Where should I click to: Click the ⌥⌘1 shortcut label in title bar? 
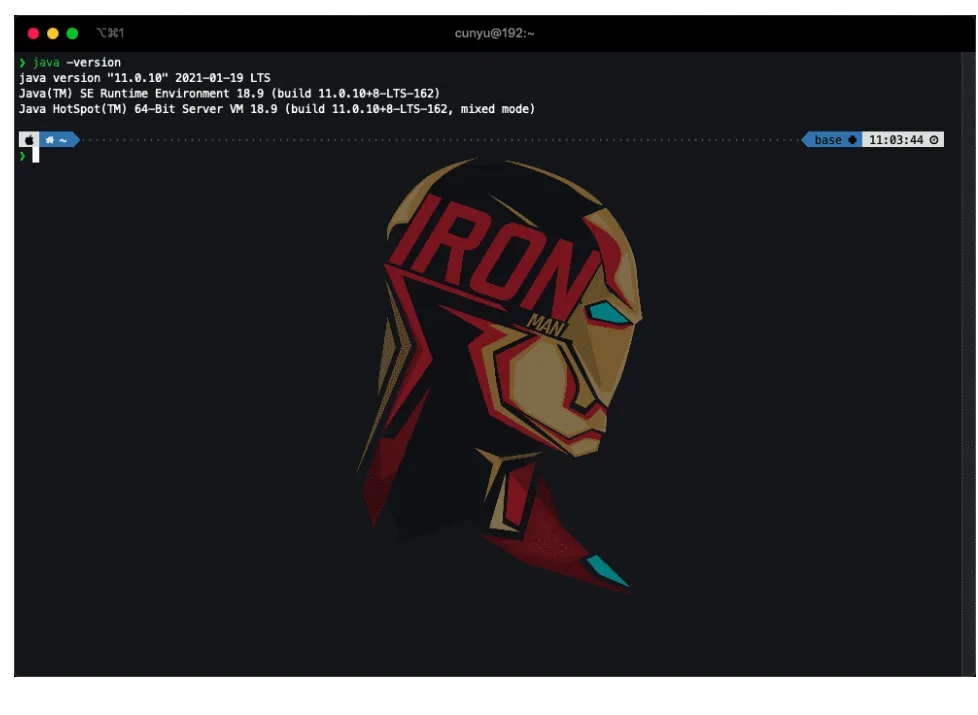click(x=110, y=33)
